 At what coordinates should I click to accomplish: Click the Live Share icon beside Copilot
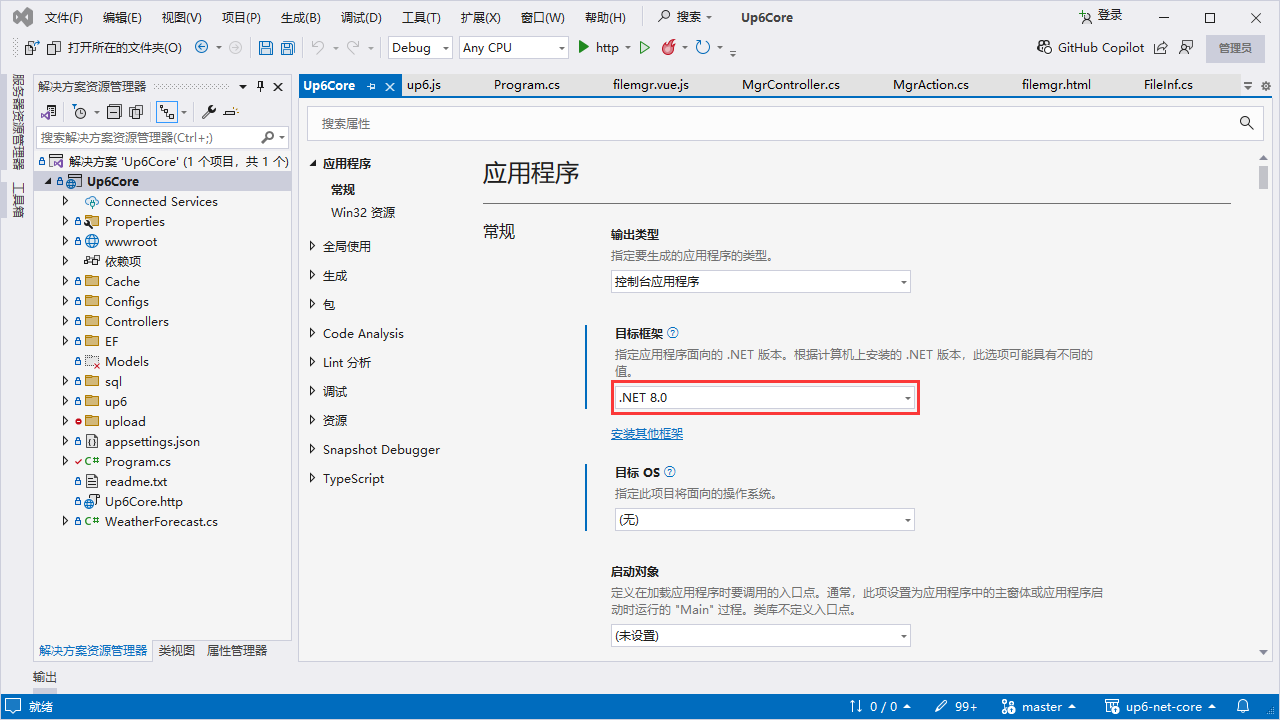coord(1161,47)
